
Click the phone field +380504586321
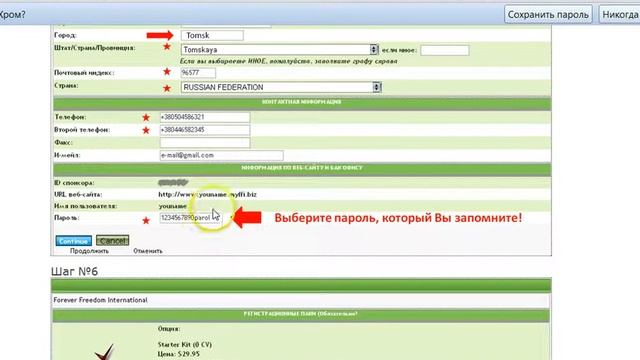[x=204, y=117]
